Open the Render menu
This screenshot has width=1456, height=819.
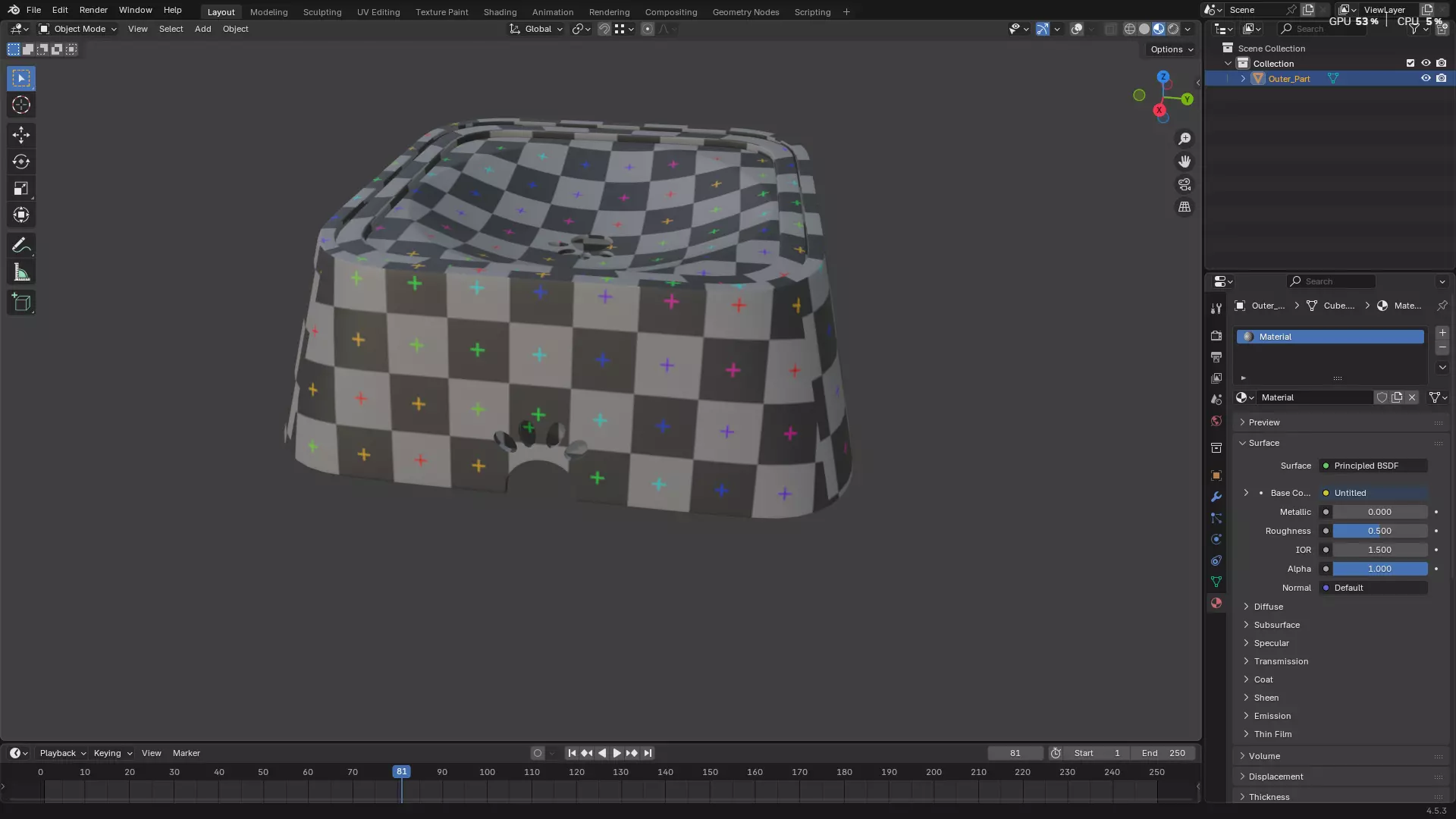pyautogui.click(x=93, y=10)
